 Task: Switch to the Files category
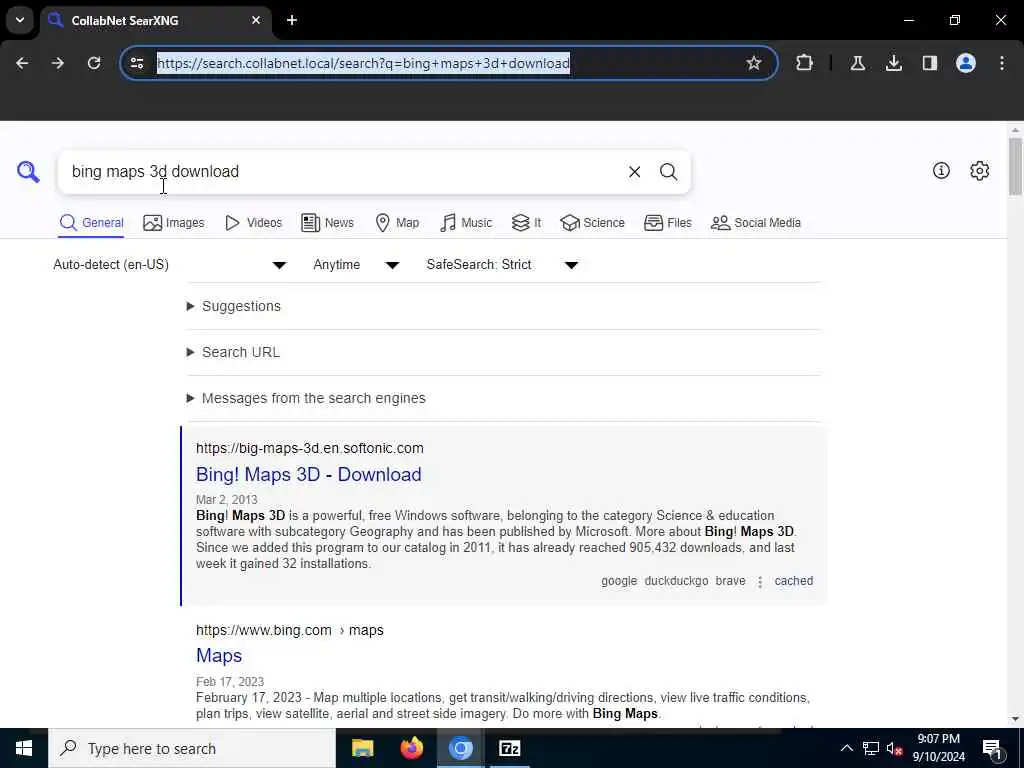click(x=667, y=223)
